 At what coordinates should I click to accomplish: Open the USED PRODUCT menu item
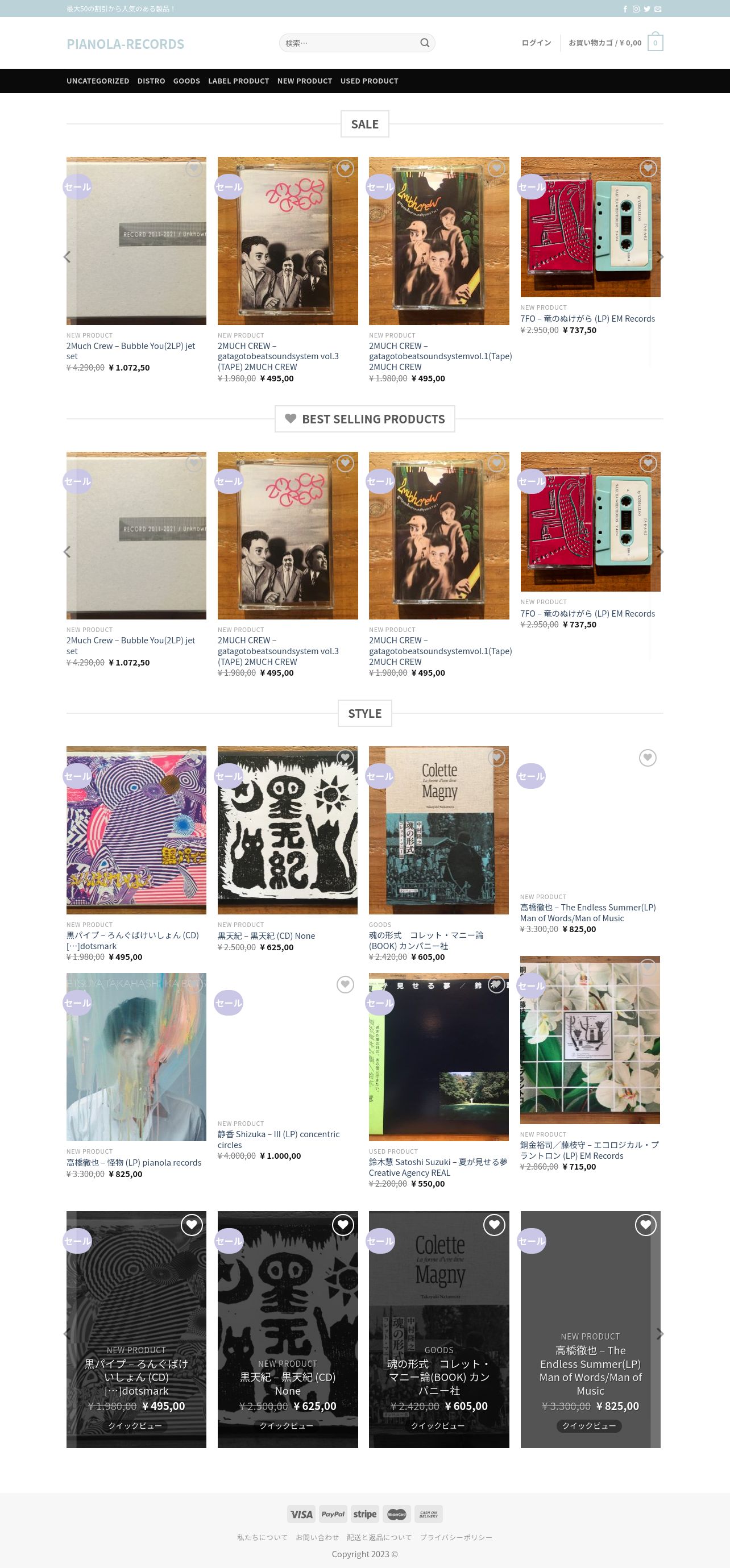(369, 81)
